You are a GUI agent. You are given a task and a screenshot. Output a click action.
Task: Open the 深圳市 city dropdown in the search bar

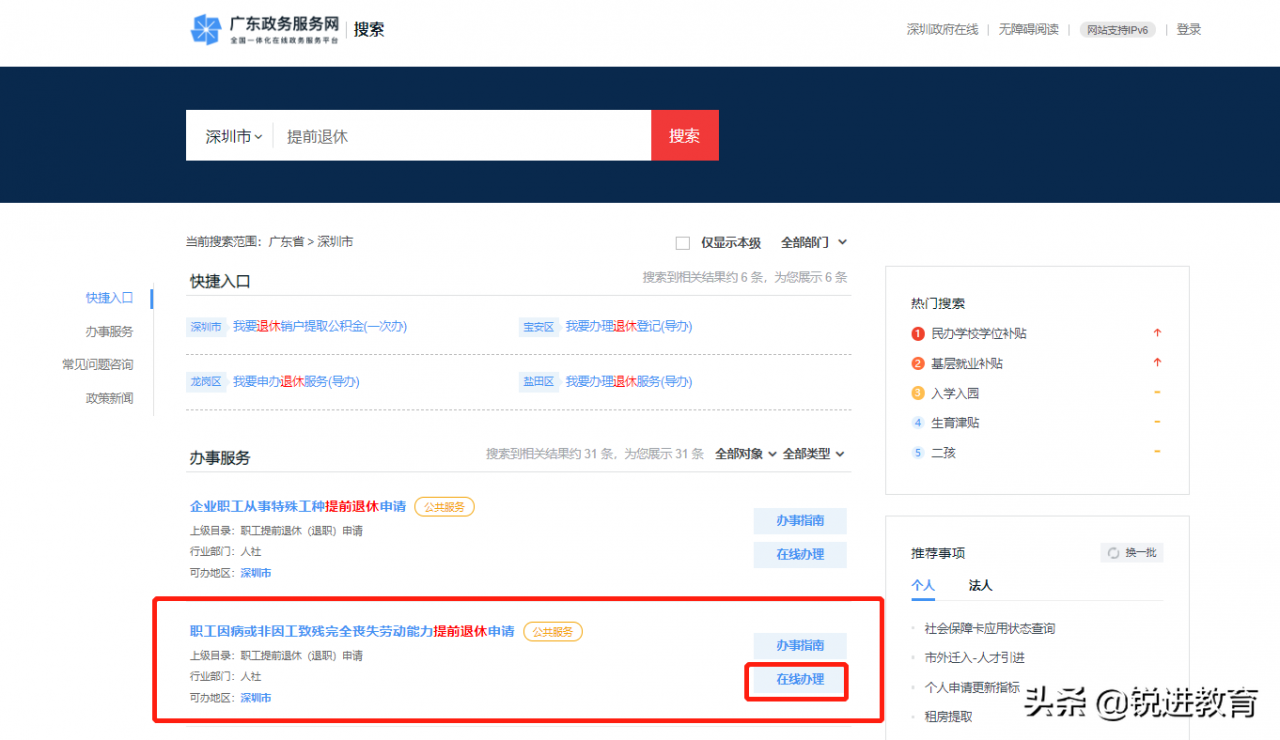(230, 136)
